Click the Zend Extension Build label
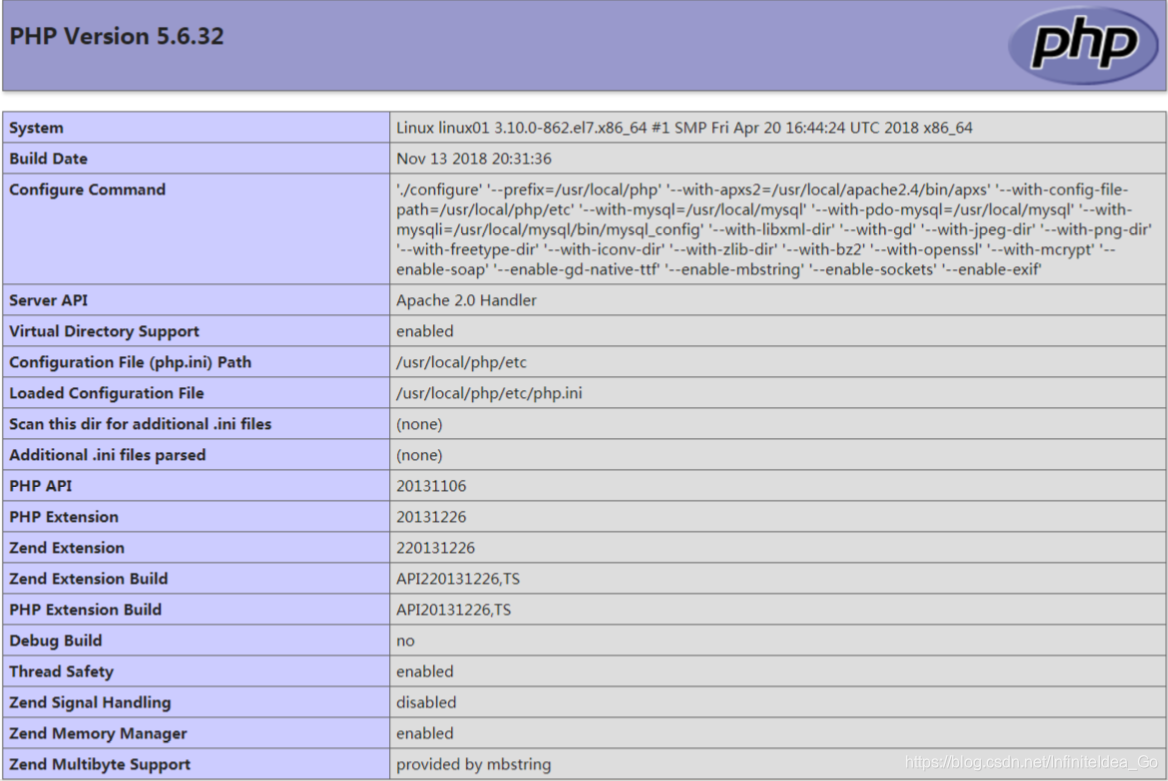This screenshot has height=781, width=1168. [89, 579]
